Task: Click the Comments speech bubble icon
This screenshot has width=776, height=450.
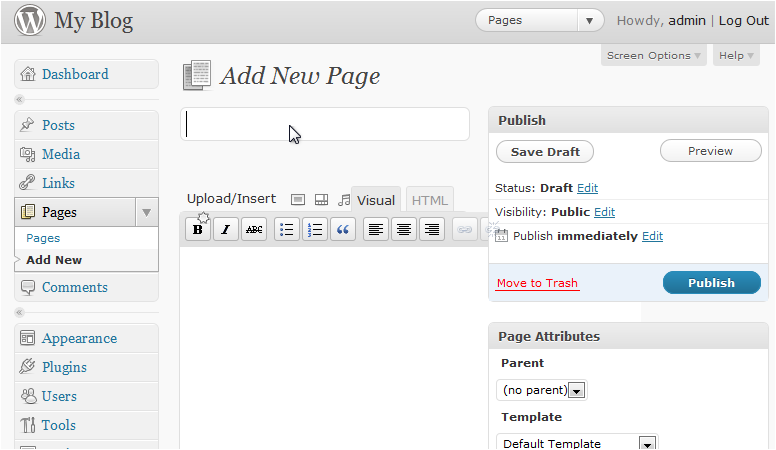Action: pos(28,288)
